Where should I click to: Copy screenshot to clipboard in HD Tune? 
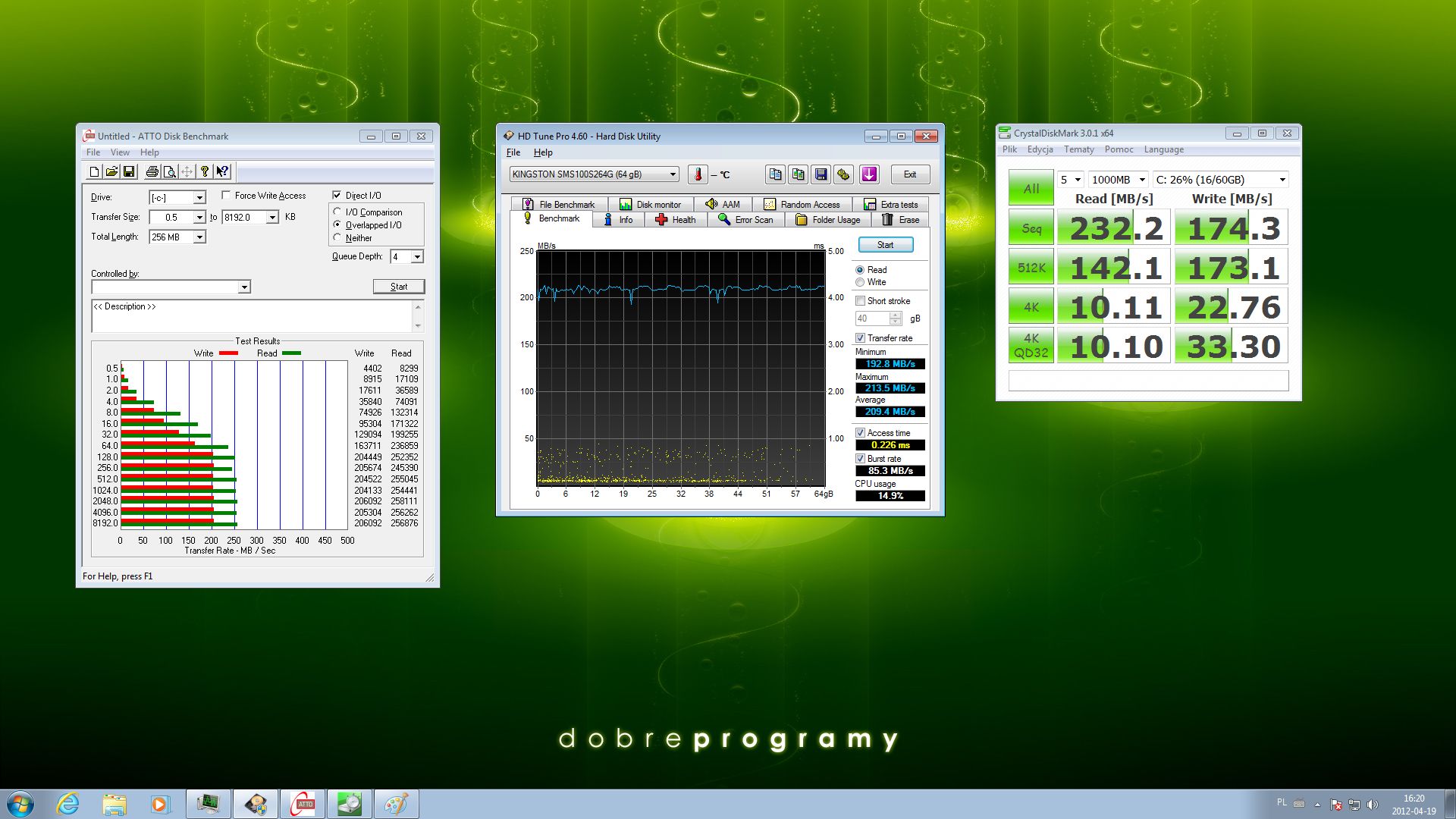798,174
